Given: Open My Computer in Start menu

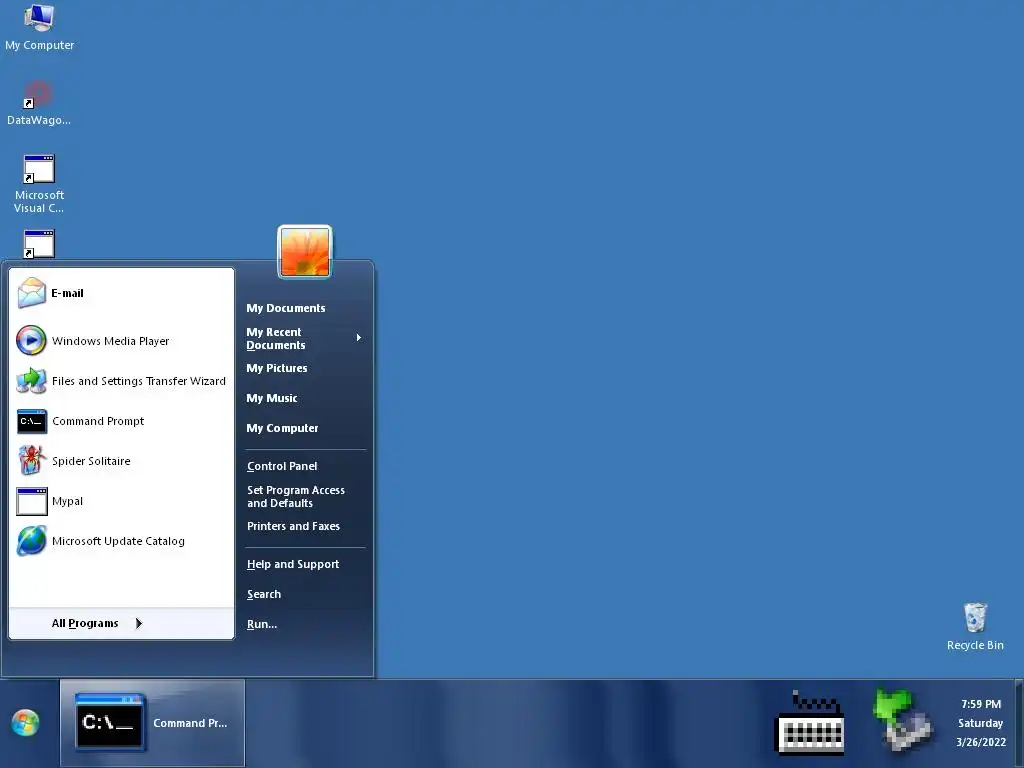Looking at the screenshot, I should pyautogui.click(x=282, y=428).
